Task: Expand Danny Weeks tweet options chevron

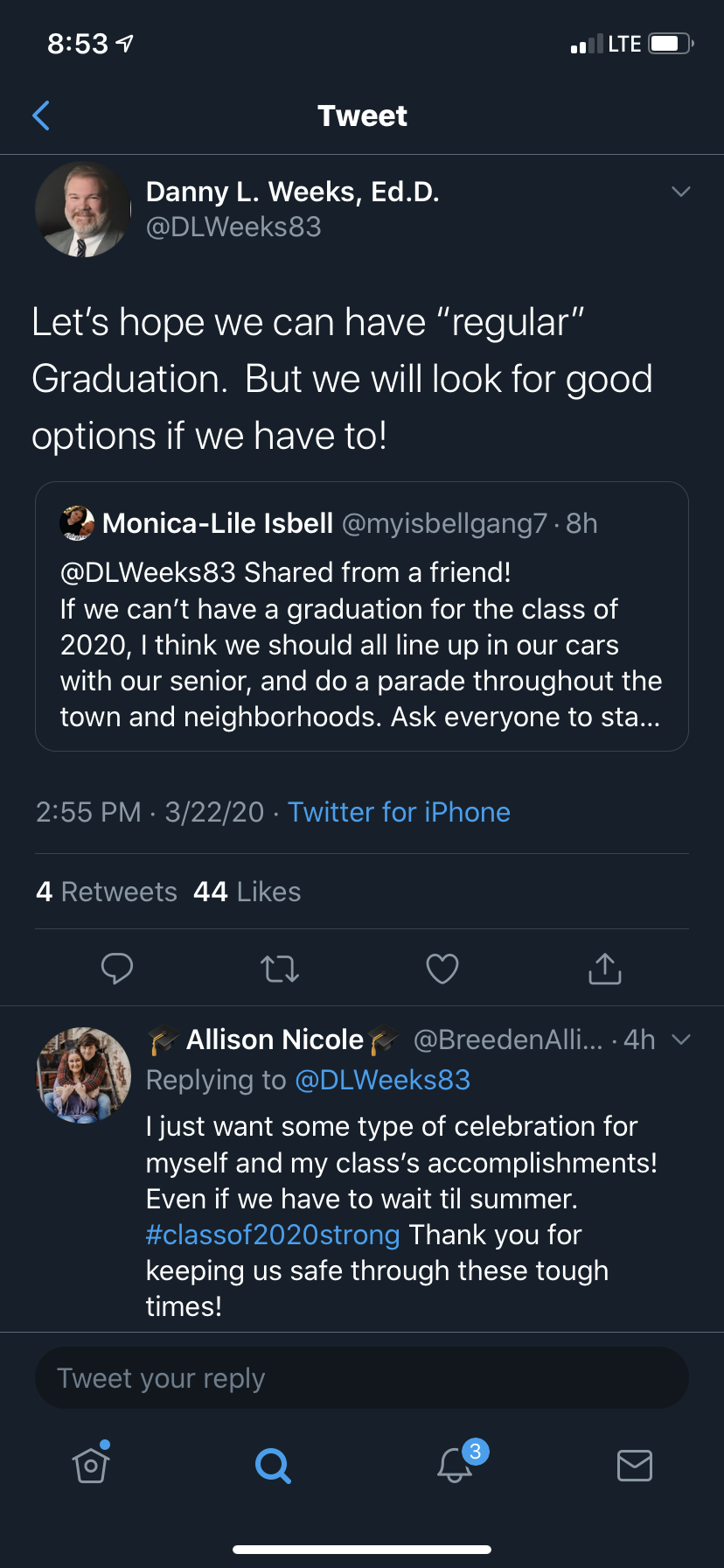Action: [681, 192]
